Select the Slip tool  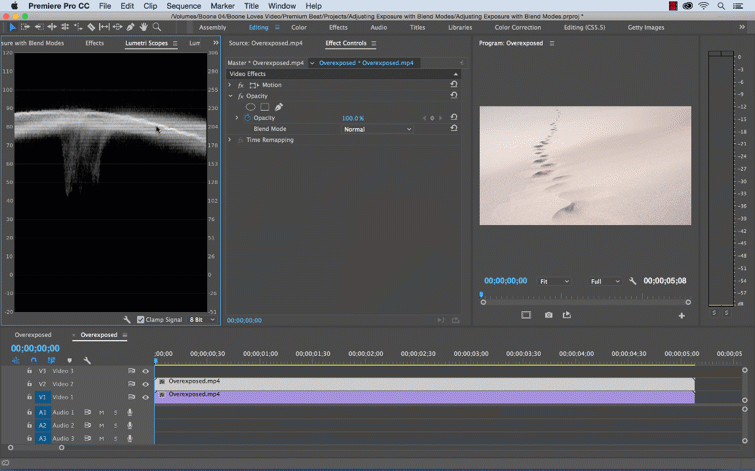[104, 27]
